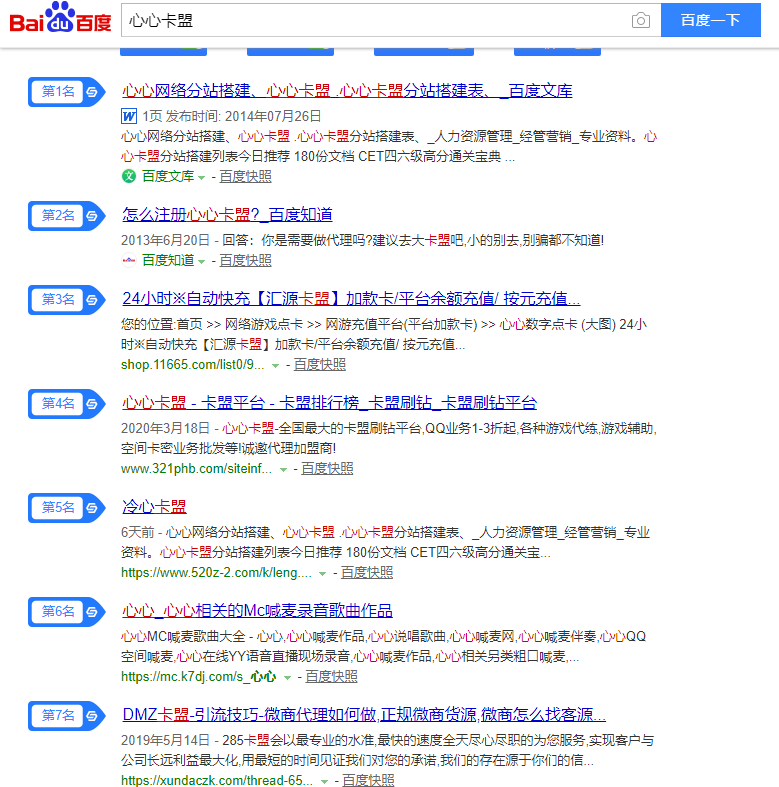Open result 心心卡盟 - 卡盟平台 - 卡盟排行榜
This screenshot has height=787, width=779.
(329, 403)
